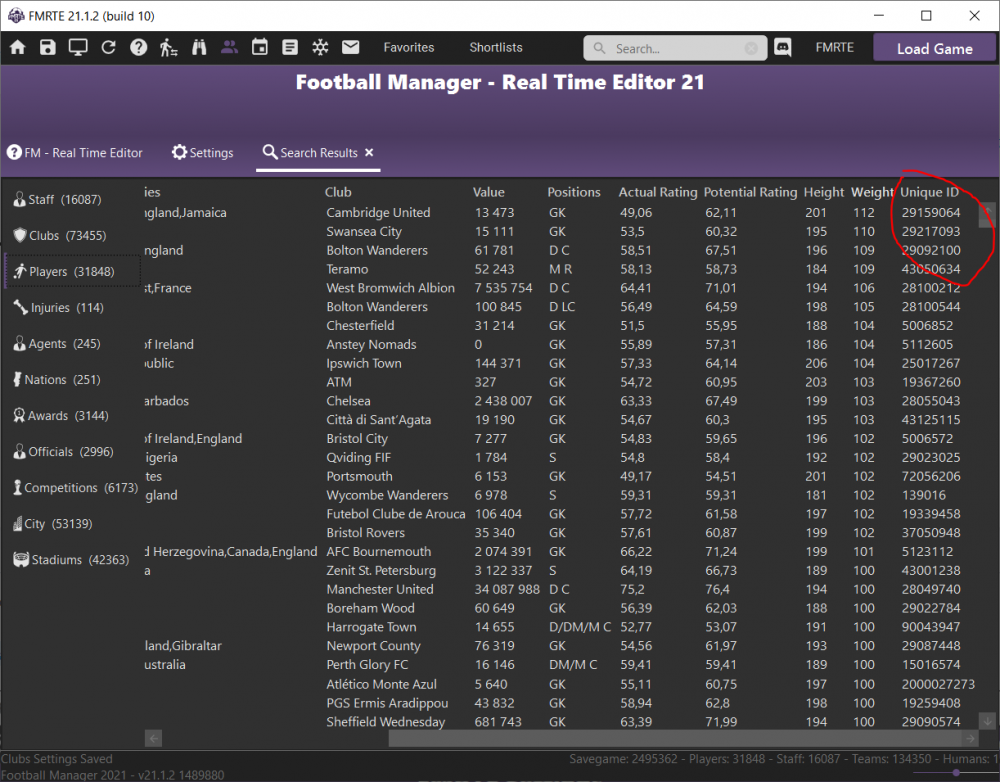Click the snowflake freezer icon
Image resolution: width=1000 pixels, height=782 pixels.
[320, 47]
